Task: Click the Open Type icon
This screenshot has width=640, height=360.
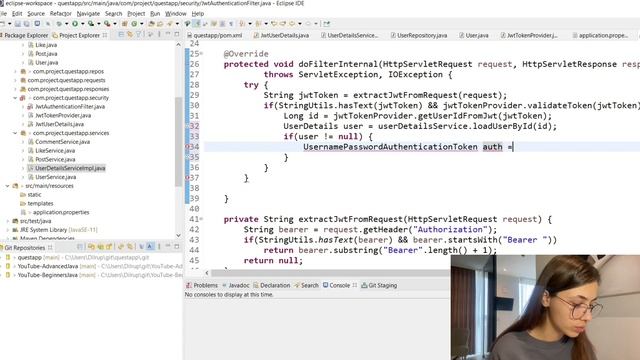Action: (151, 24)
